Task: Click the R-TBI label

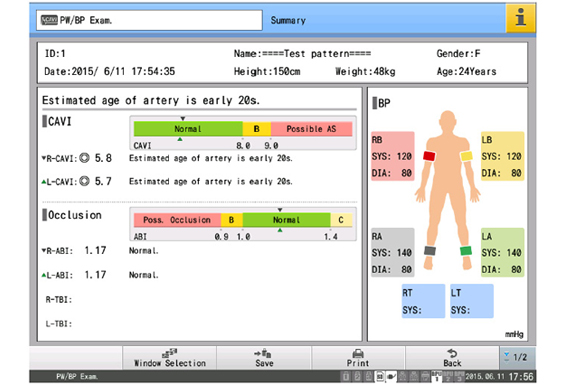Action: [59, 300]
